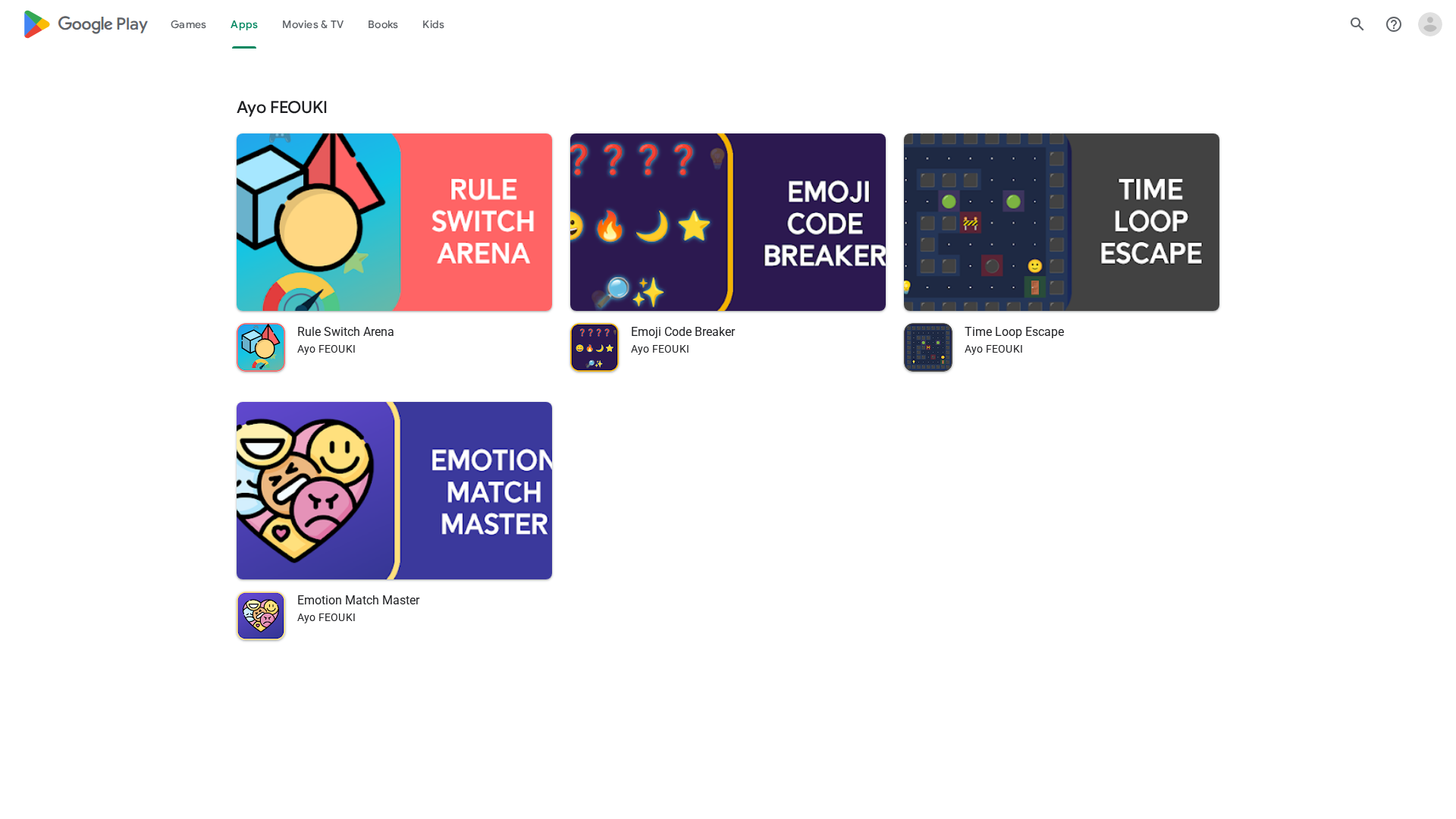Open the Emoji Code Breaker banner image
1456x819 pixels.
[728, 222]
